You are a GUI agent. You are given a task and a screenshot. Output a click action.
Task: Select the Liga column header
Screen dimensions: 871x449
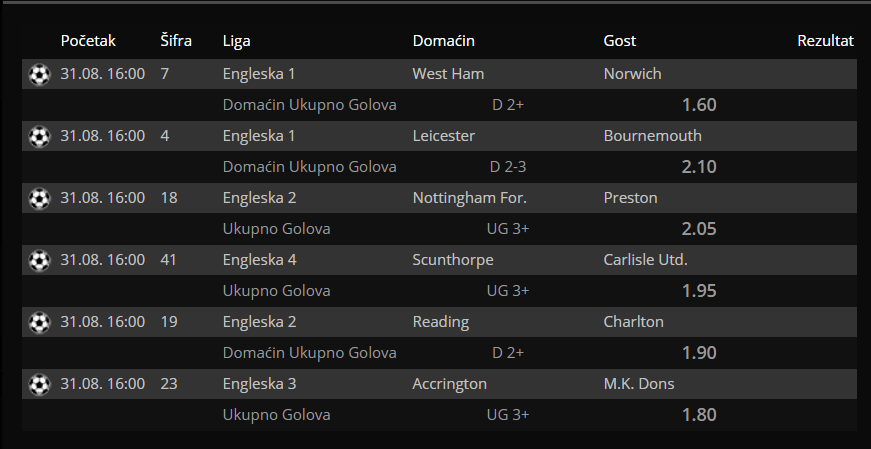point(237,41)
